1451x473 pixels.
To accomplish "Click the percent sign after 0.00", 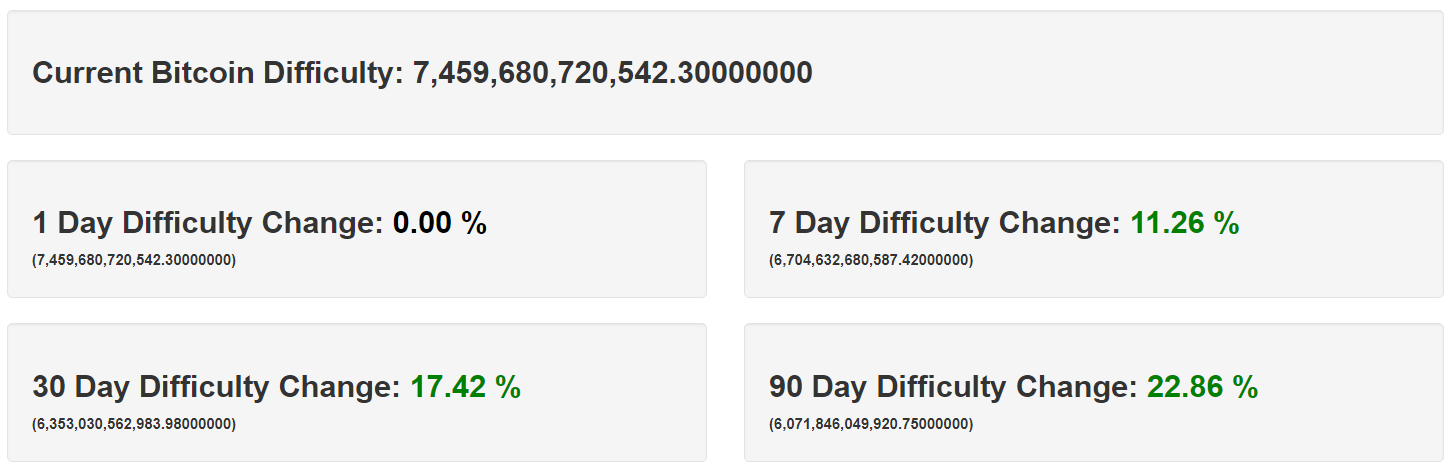I will click(474, 224).
